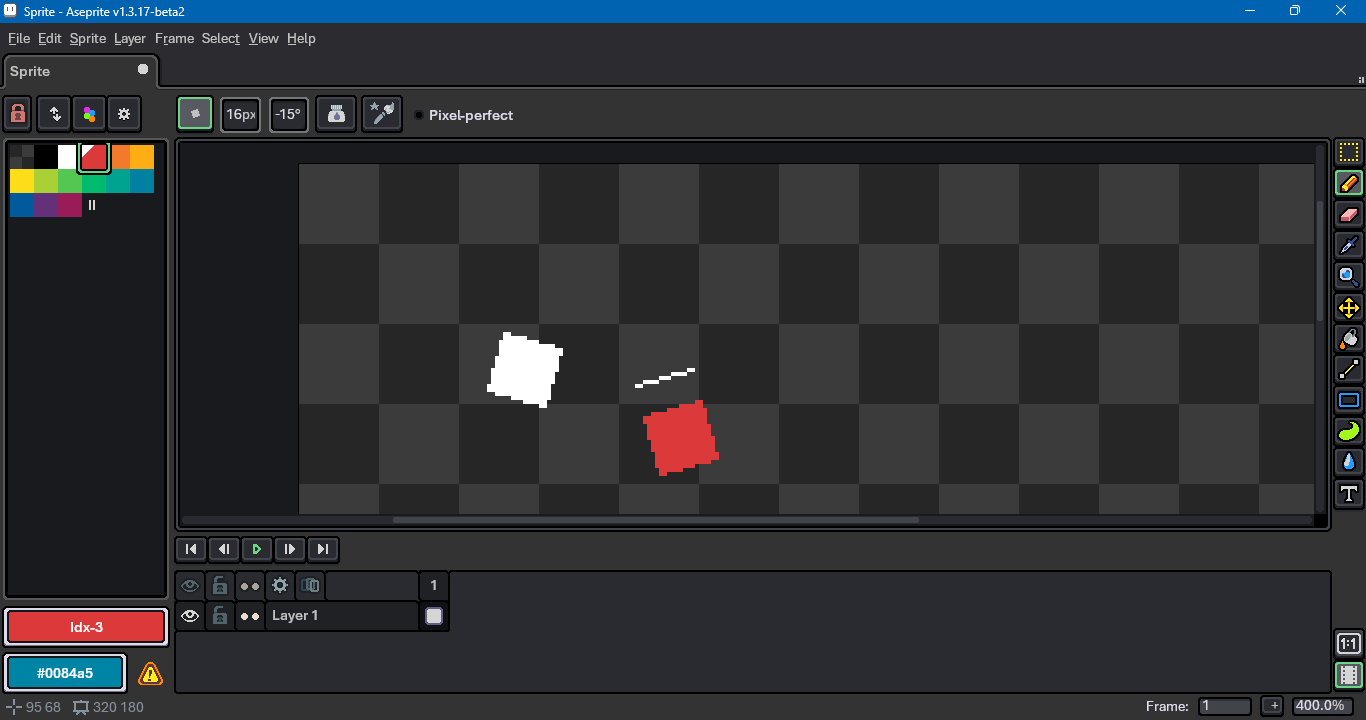
Task: Hide Layer 1 with eye icon
Action: [x=190, y=616]
